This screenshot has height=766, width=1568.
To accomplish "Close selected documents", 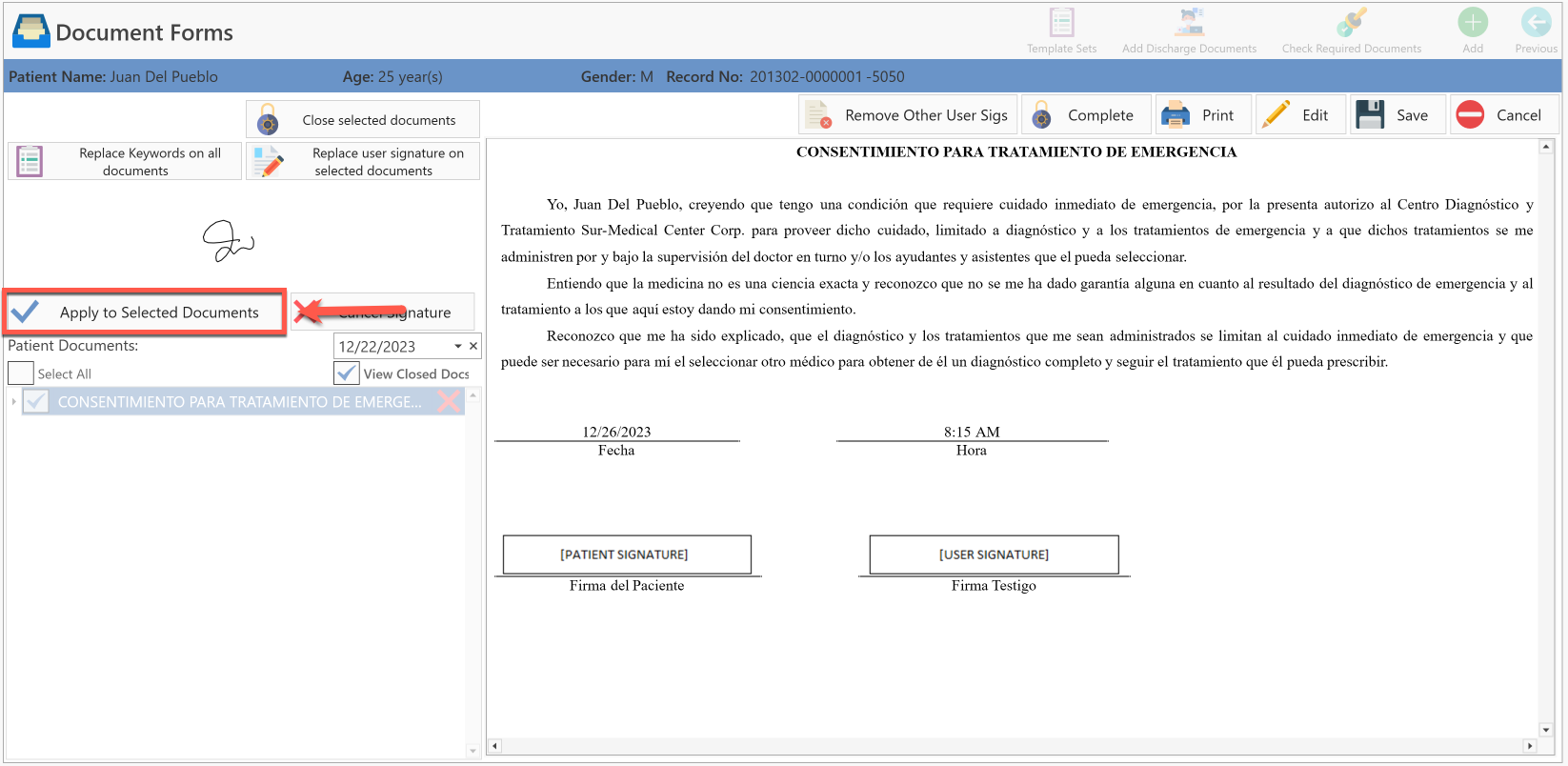I will [x=363, y=120].
